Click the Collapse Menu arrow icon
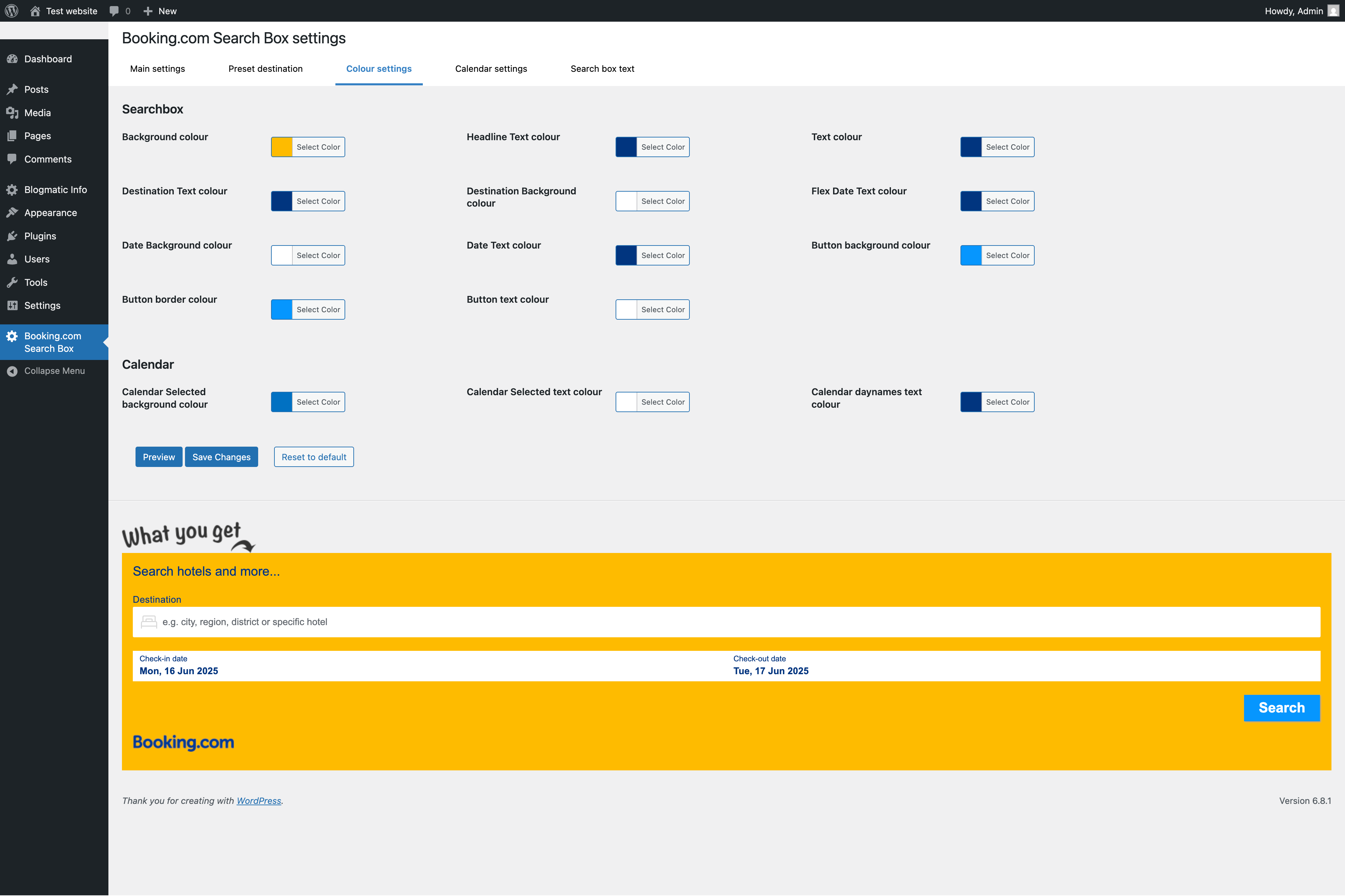1345x896 pixels. pyautogui.click(x=12, y=371)
